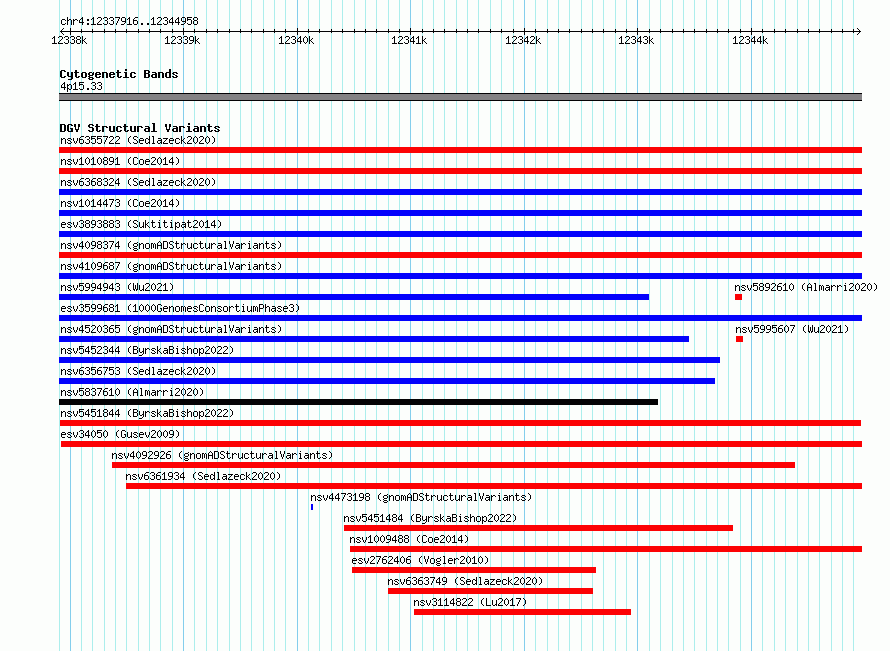Select tiny blue marker of nsv4473198
The image size is (890, 651).
coord(312,507)
